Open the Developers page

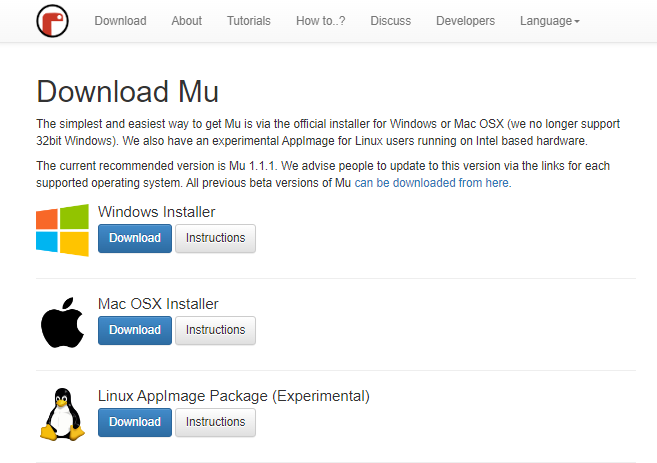point(465,21)
